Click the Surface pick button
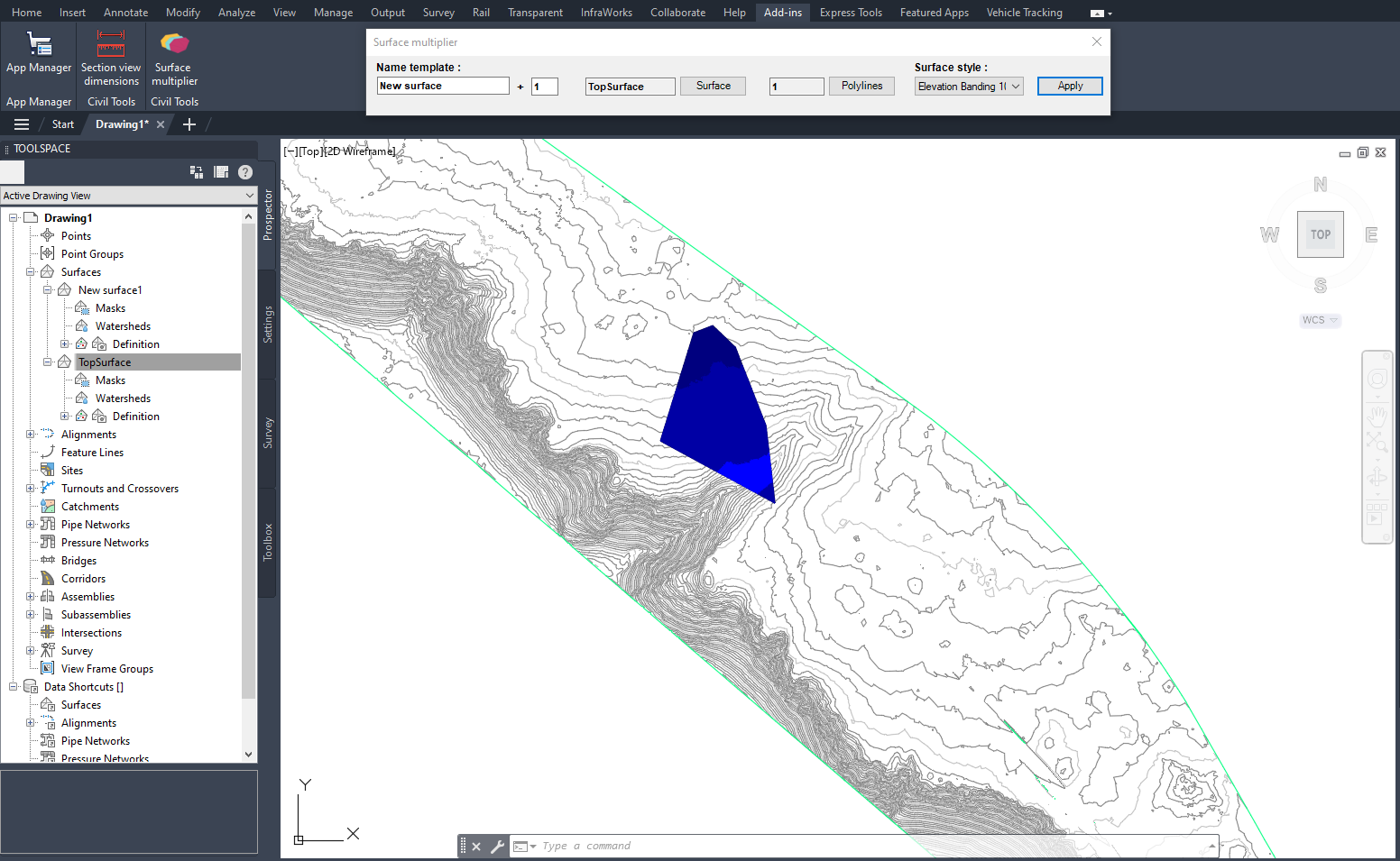This screenshot has height=861, width=1400. pos(713,87)
